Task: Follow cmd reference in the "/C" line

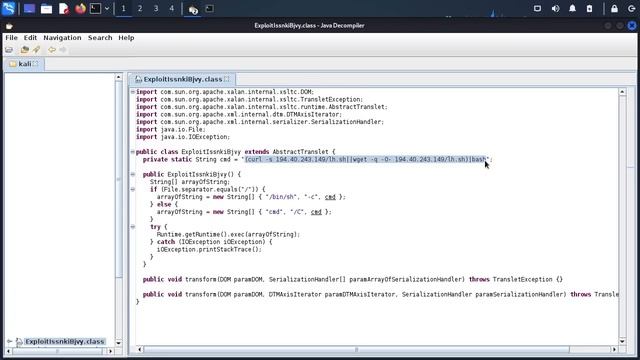Action: pos(316,212)
